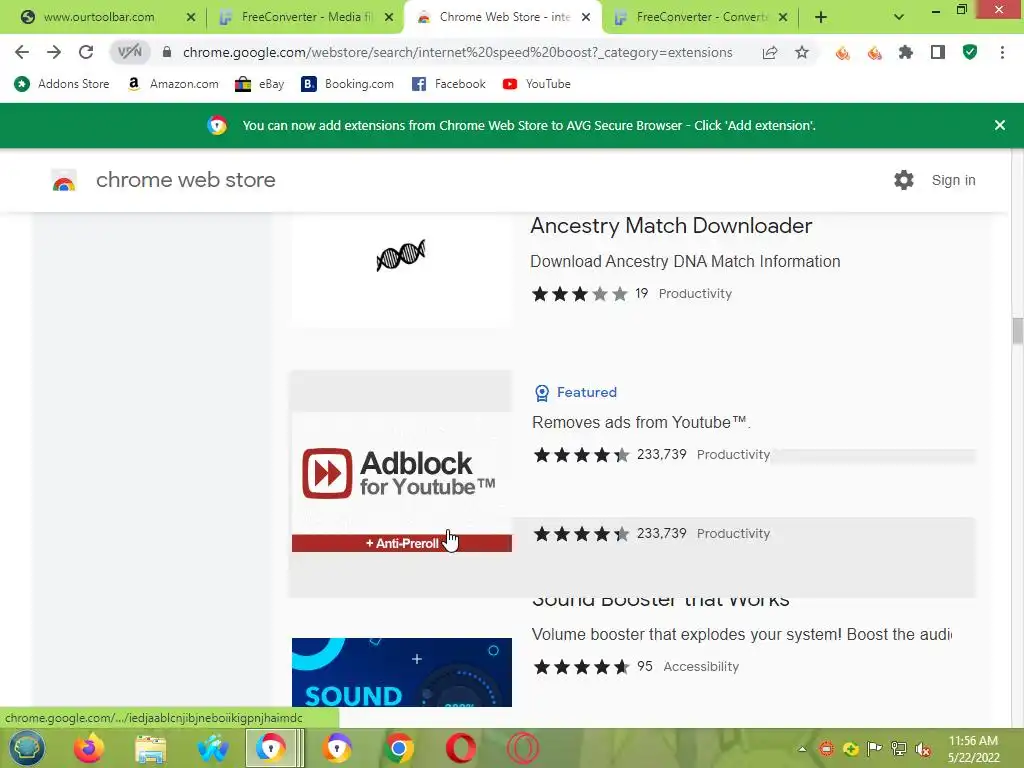The width and height of the screenshot is (1024, 768).
Task: Launch Firefox from the taskbar
Action: pos(89,748)
